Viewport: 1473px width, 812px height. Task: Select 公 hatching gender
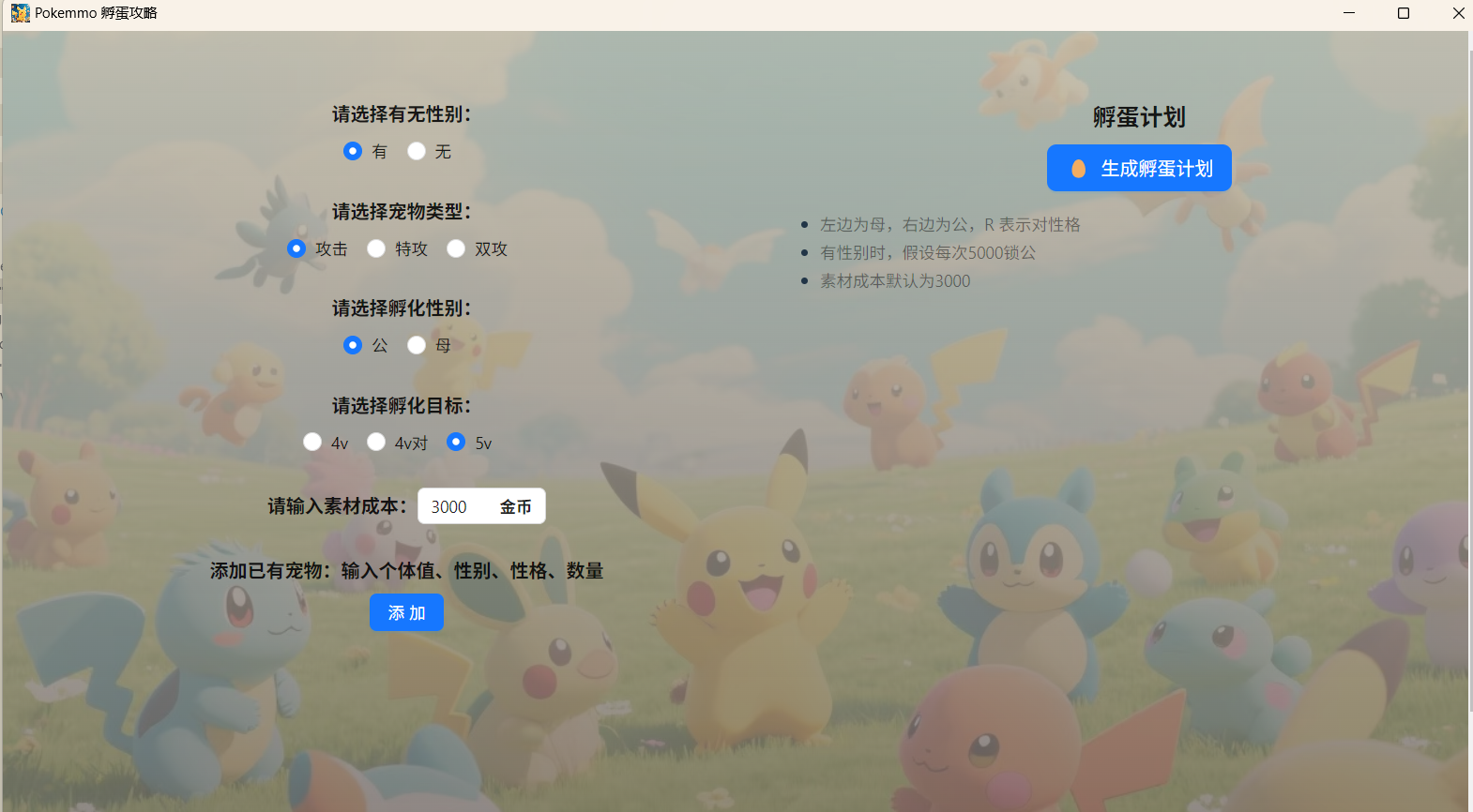coord(353,345)
